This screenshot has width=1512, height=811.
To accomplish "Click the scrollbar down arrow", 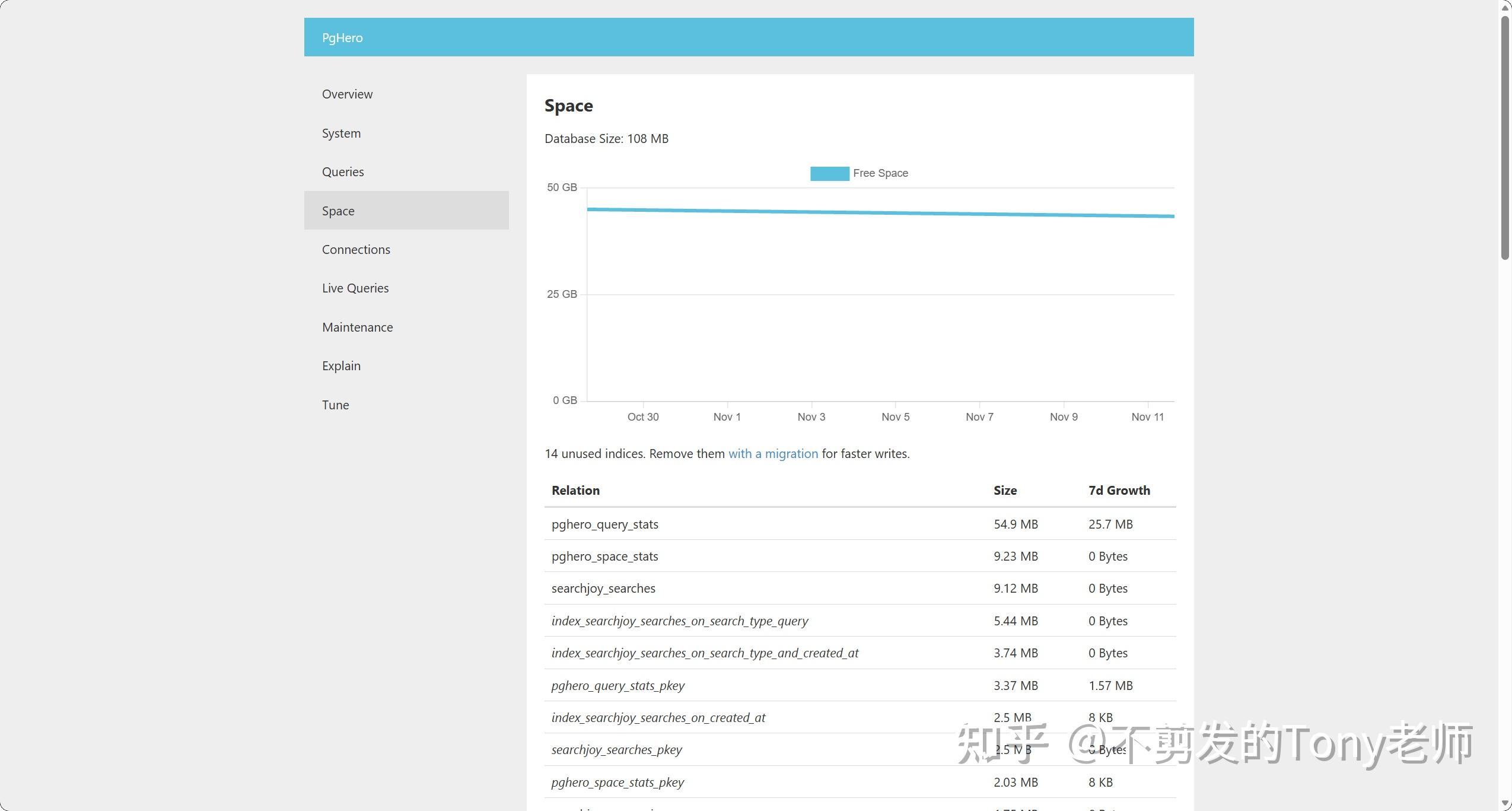I will click(1505, 803).
